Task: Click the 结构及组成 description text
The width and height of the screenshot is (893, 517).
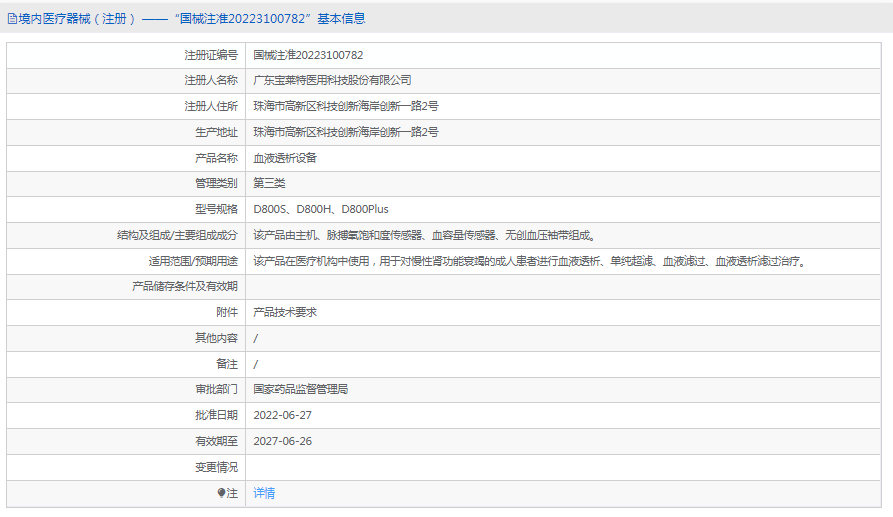Action: [424, 235]
